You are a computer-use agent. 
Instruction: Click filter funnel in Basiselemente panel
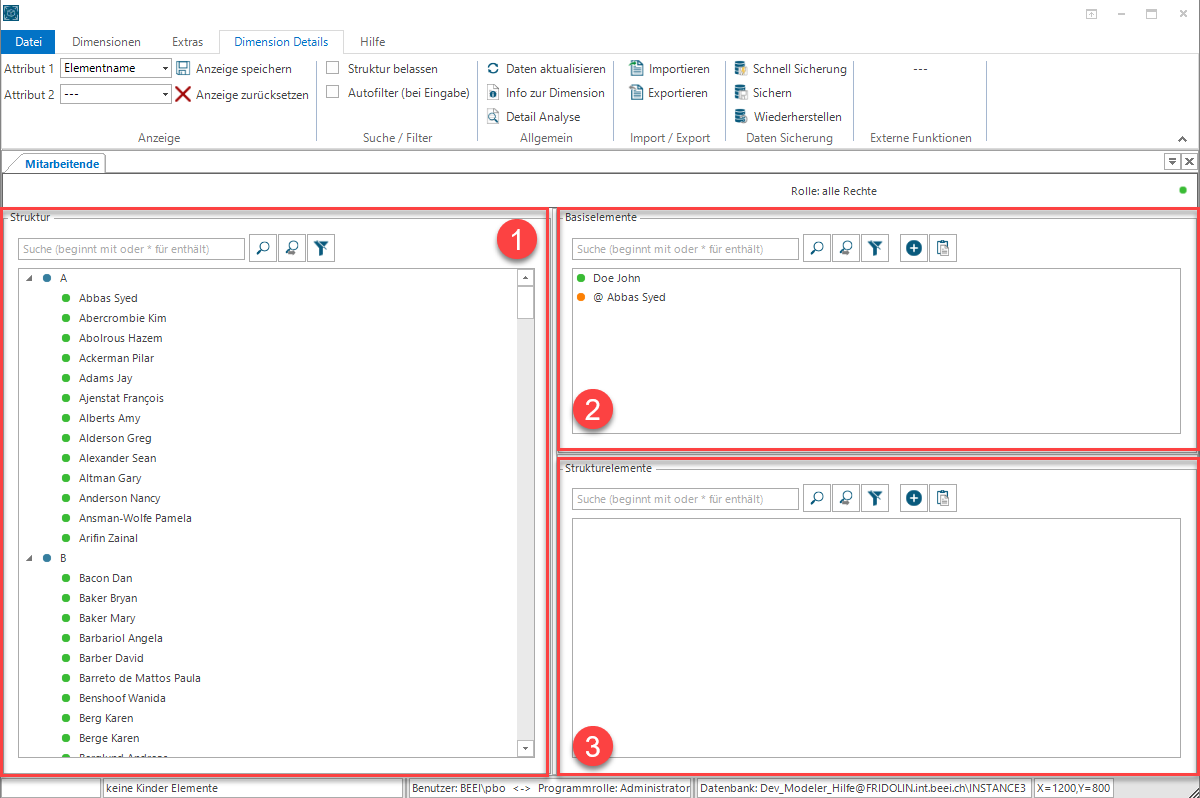[875, 249]
